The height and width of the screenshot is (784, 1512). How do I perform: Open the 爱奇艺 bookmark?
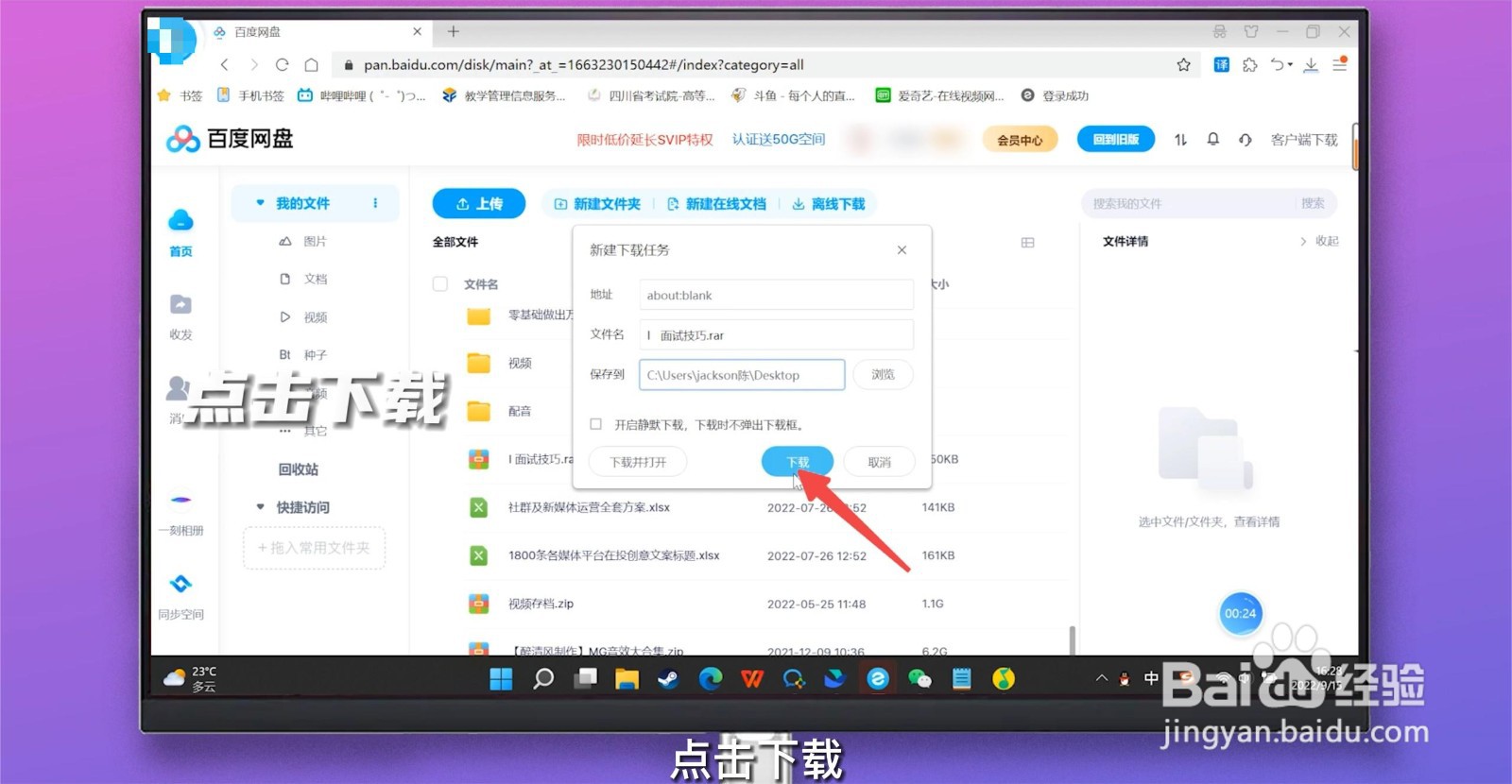(x=939, y=95)
